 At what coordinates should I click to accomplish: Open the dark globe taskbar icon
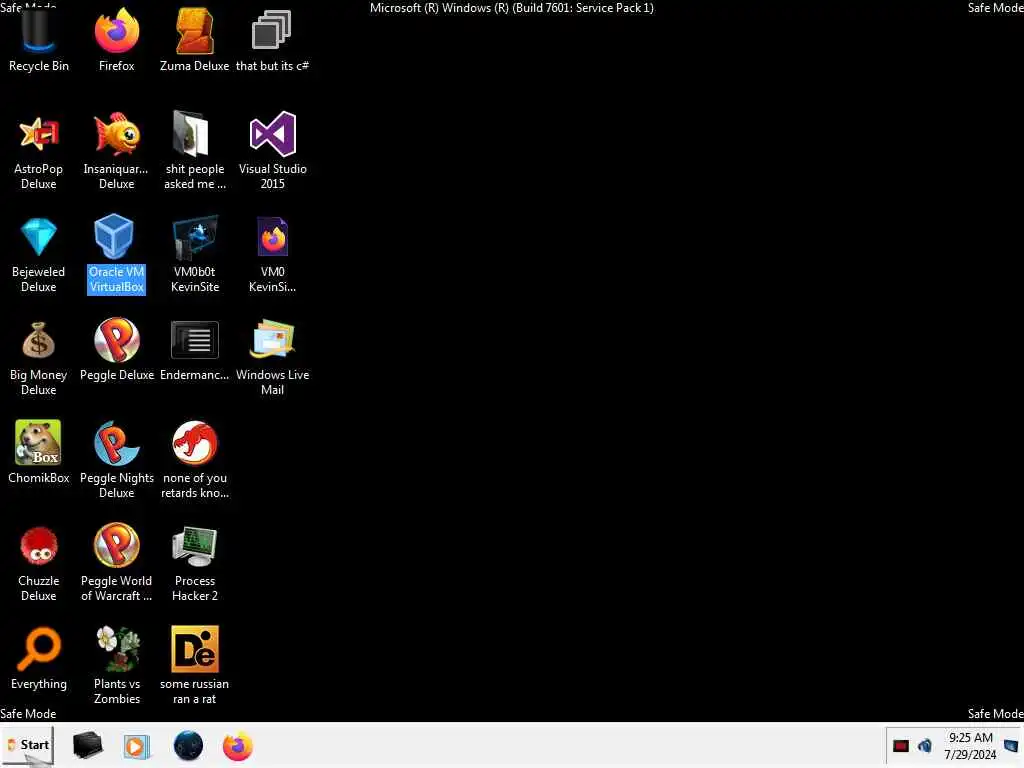tap(188, 746)
